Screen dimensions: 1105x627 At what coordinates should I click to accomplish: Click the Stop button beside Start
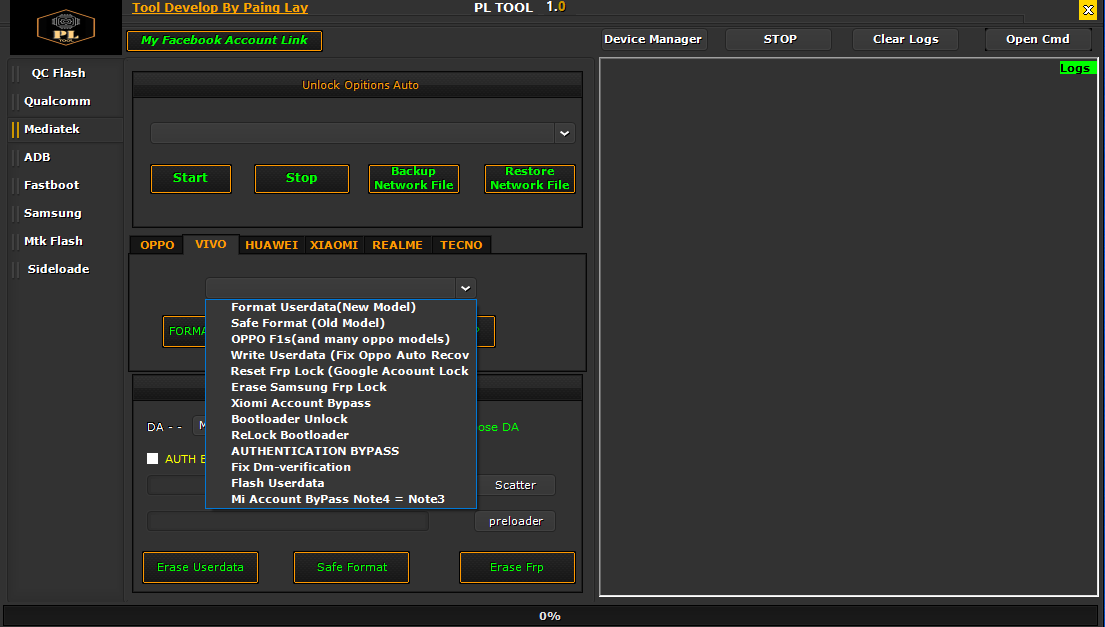[302, 178]
